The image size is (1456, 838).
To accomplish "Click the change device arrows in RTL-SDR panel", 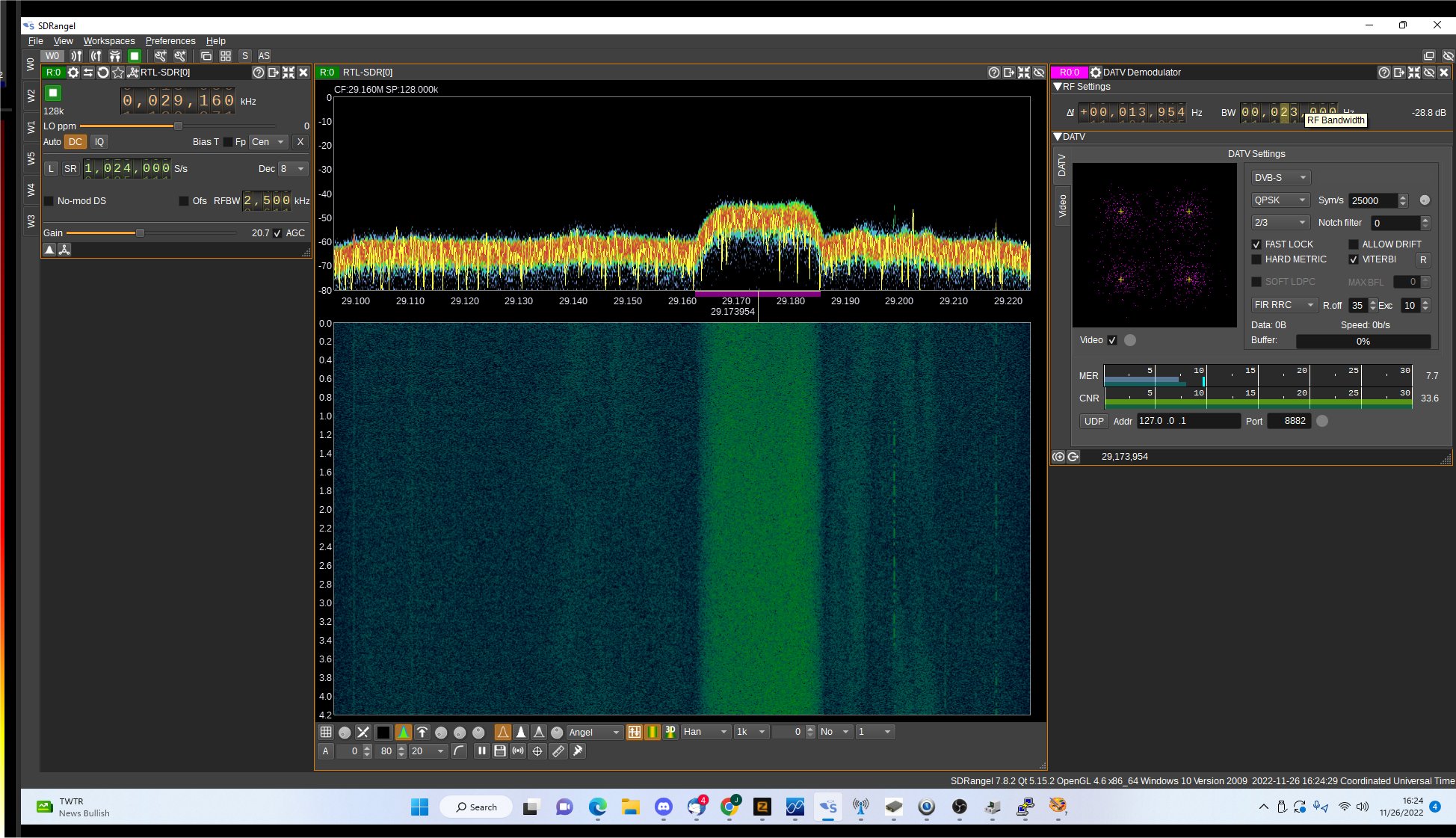I will pyautogui.click(x=88, y=73).
